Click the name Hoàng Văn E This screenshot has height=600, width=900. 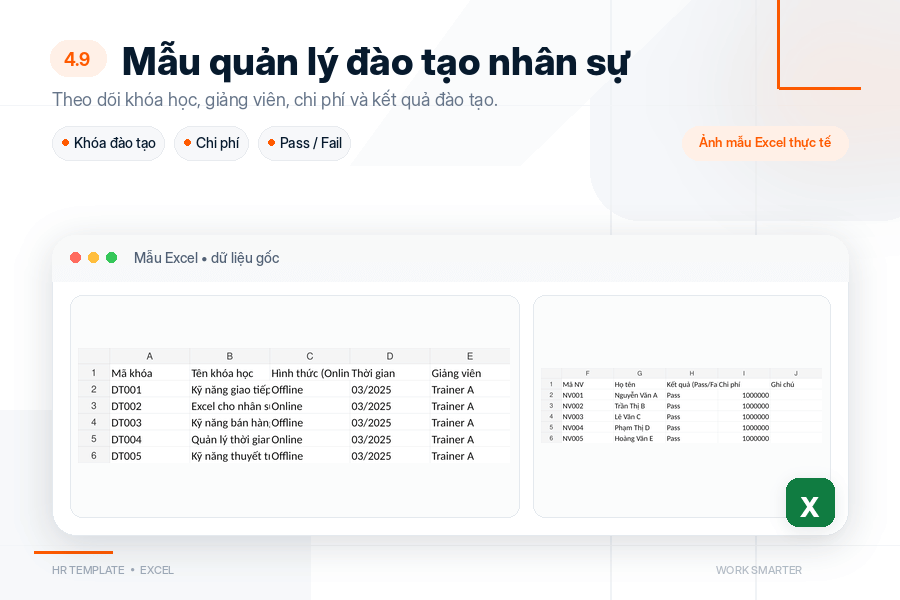639,439
